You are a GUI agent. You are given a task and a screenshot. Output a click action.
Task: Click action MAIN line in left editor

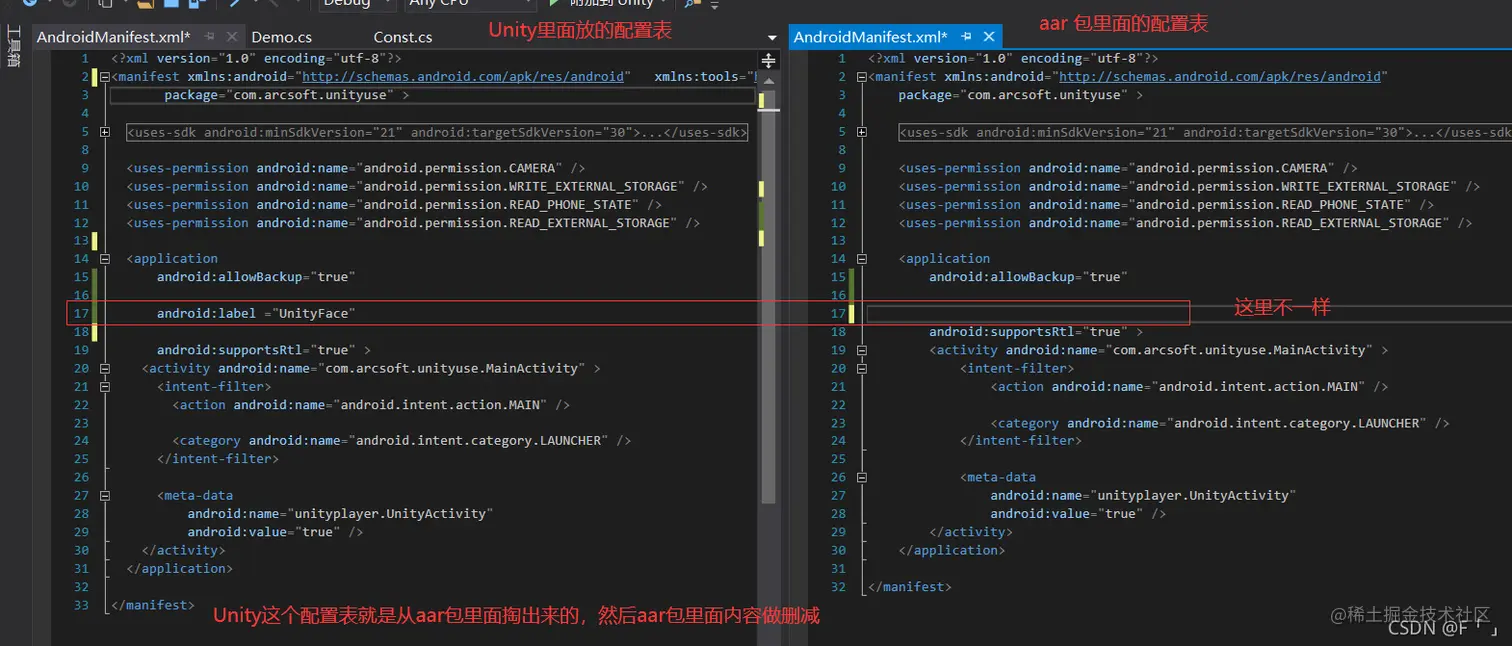click(371, 405)
